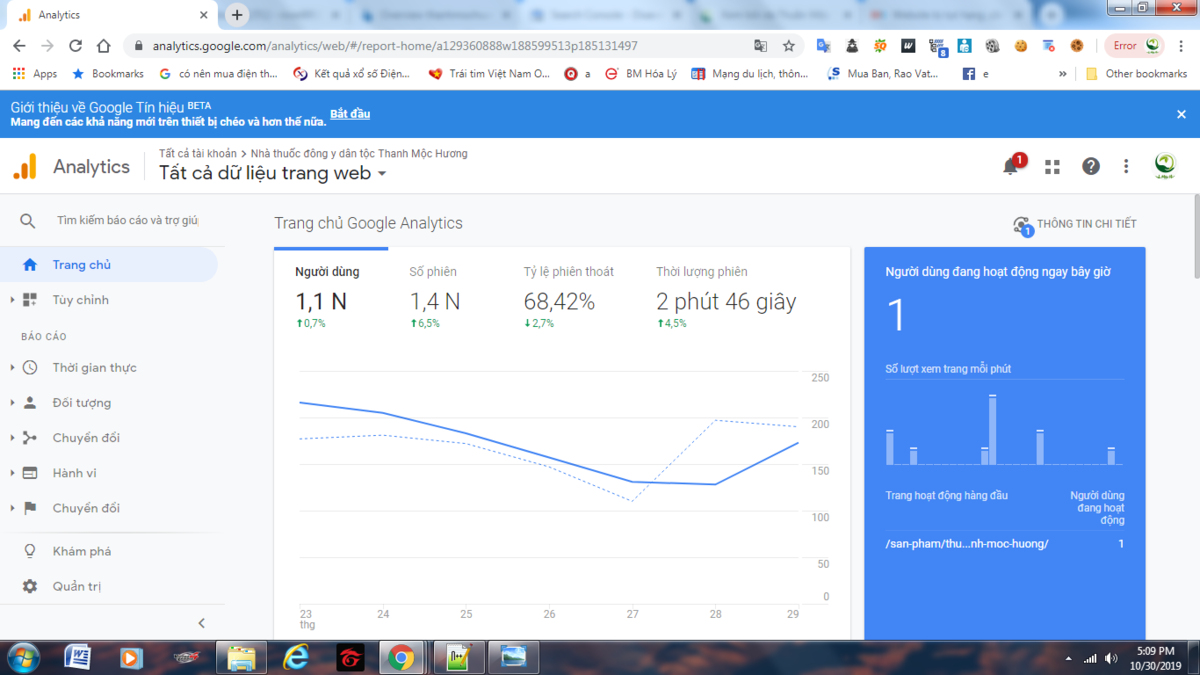Open Other bookmarks folder
The image size is (1200, 675).
click(x=1137, y=74)
